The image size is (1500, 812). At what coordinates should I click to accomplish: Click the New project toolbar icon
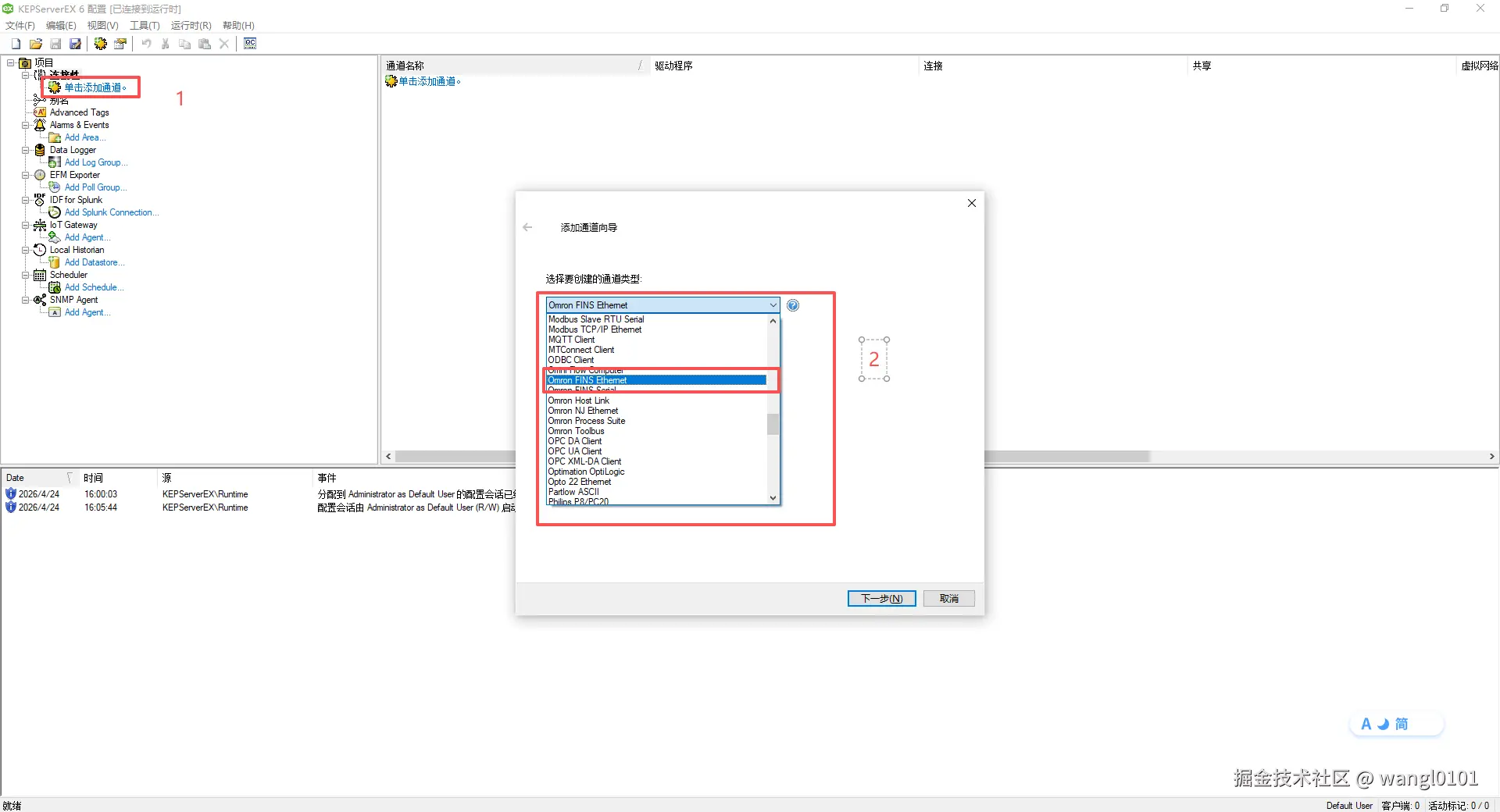(x=16, y=44)
